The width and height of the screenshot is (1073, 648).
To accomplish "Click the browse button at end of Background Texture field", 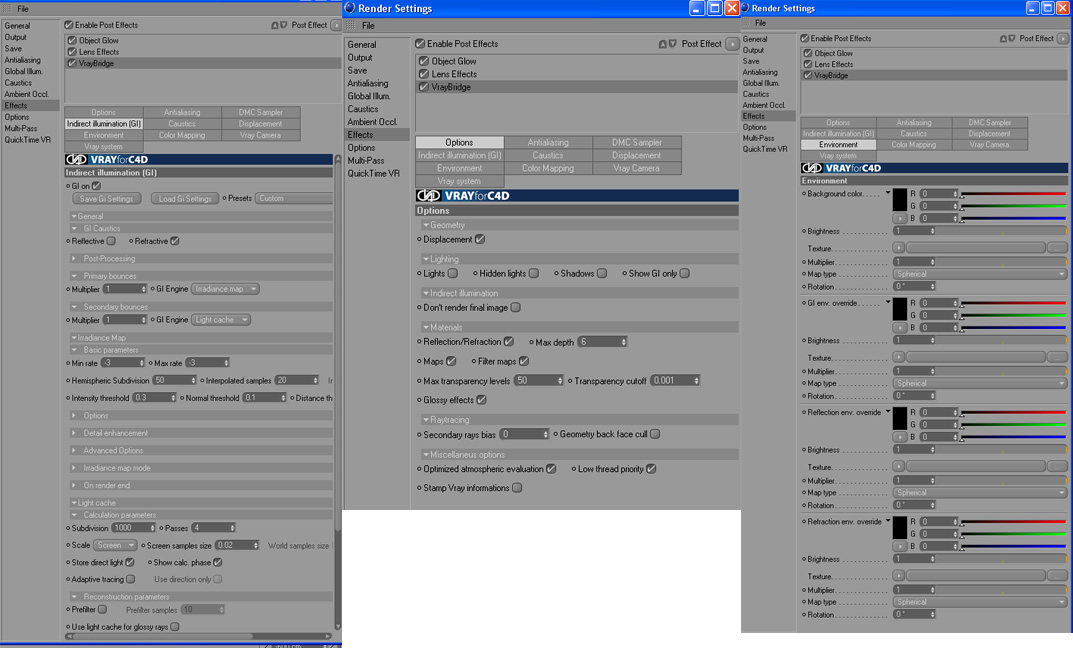I will pyautogui.click(x=1057, y=248).
